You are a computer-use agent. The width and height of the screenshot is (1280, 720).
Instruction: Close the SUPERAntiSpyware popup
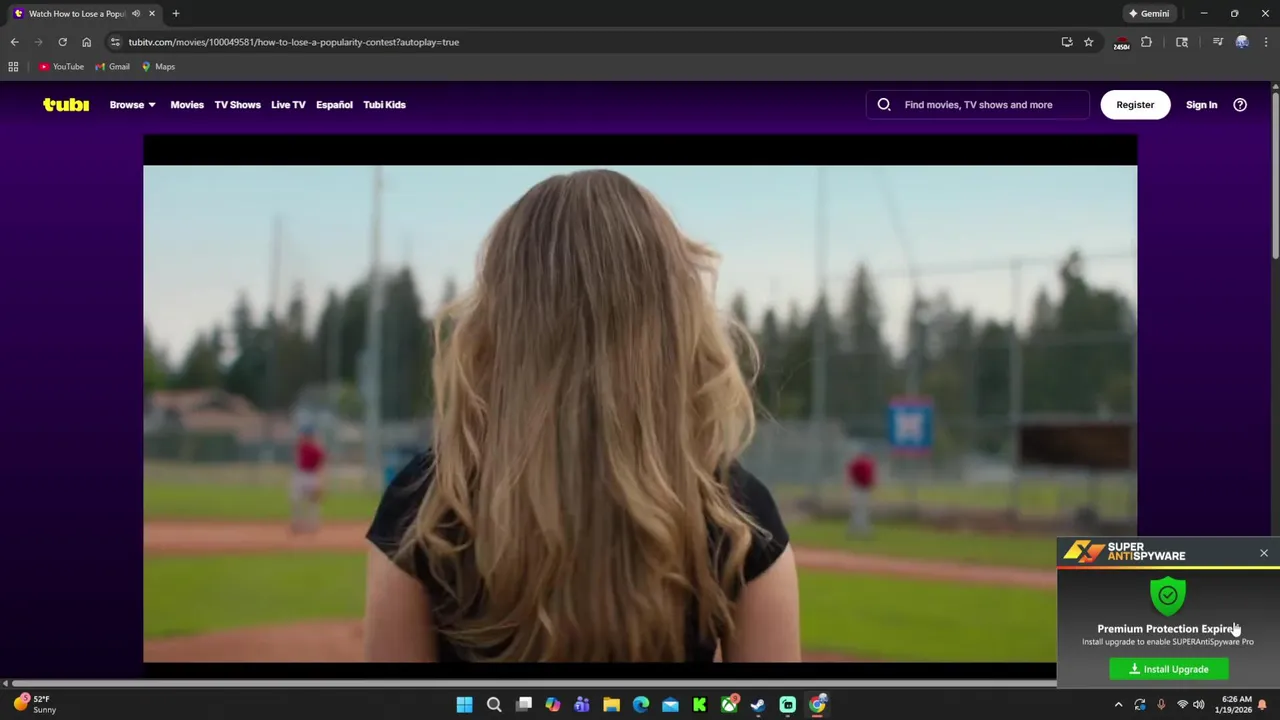(x=1264, y=553)
